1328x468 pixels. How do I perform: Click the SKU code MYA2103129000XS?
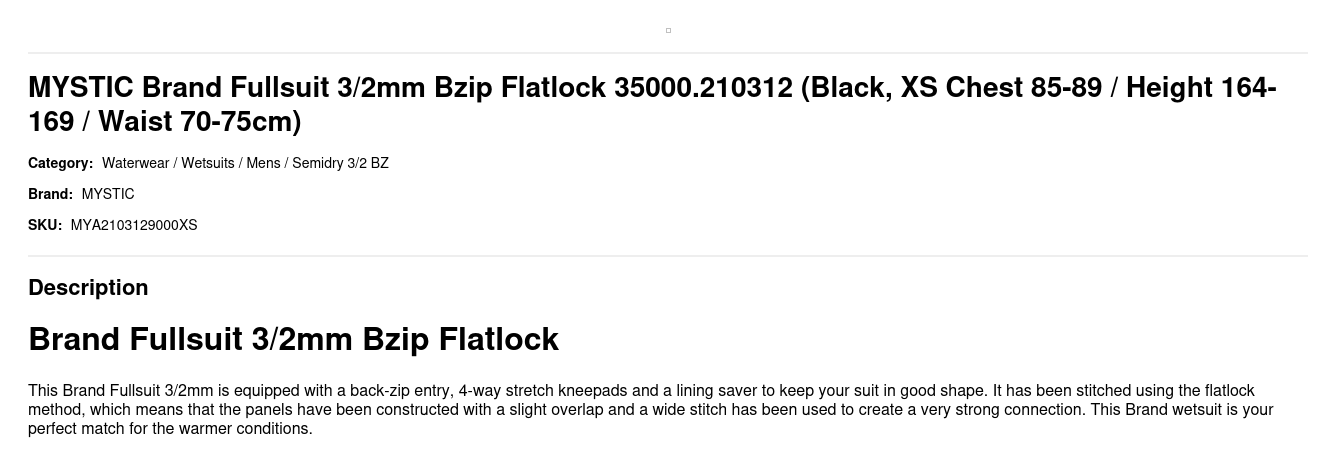tap(134, 225)
